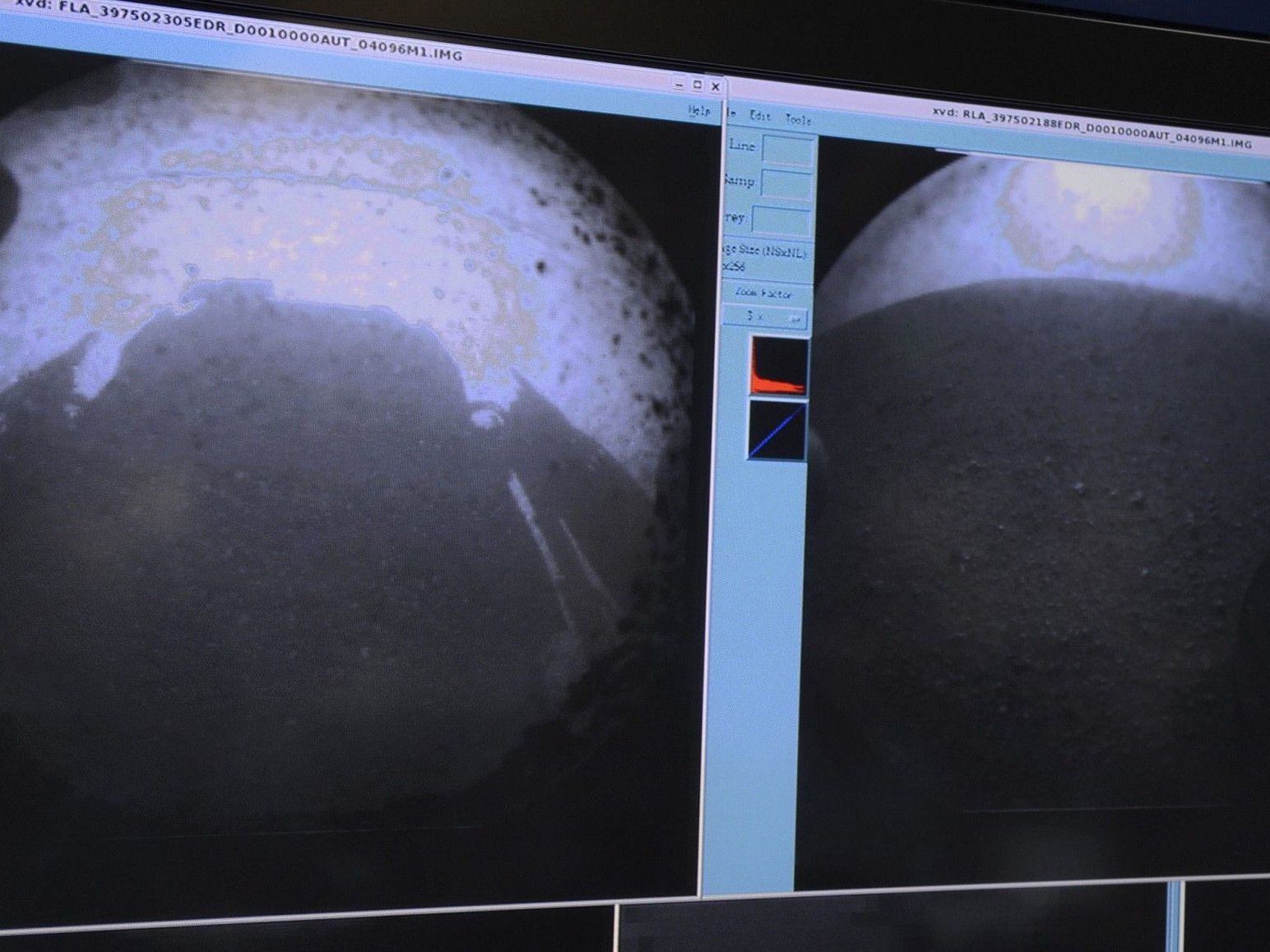Open the Tools menu in RLA window

point(798,120)
